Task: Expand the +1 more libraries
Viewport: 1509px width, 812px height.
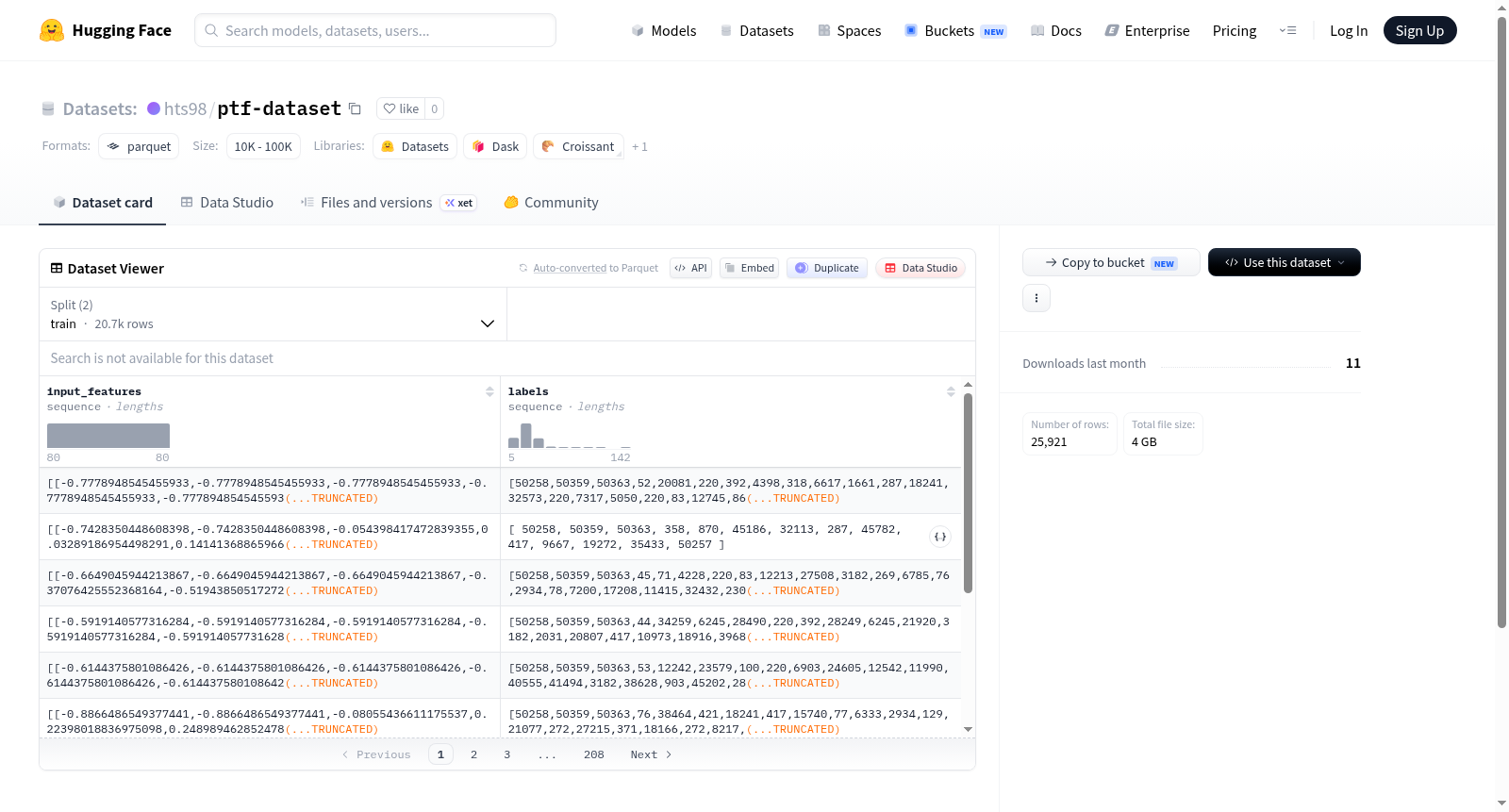Action: point(639,147)
